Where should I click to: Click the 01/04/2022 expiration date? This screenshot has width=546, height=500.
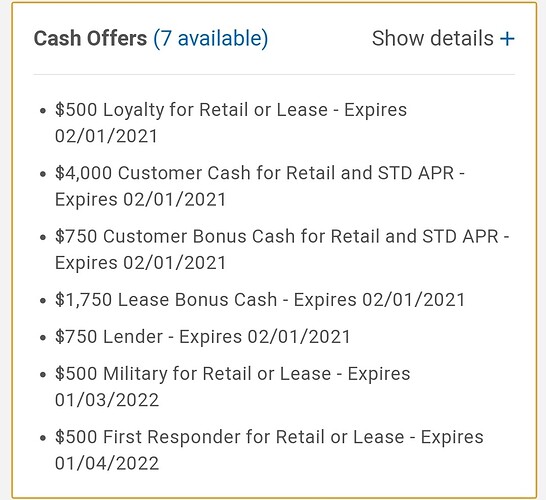(107, 463)
